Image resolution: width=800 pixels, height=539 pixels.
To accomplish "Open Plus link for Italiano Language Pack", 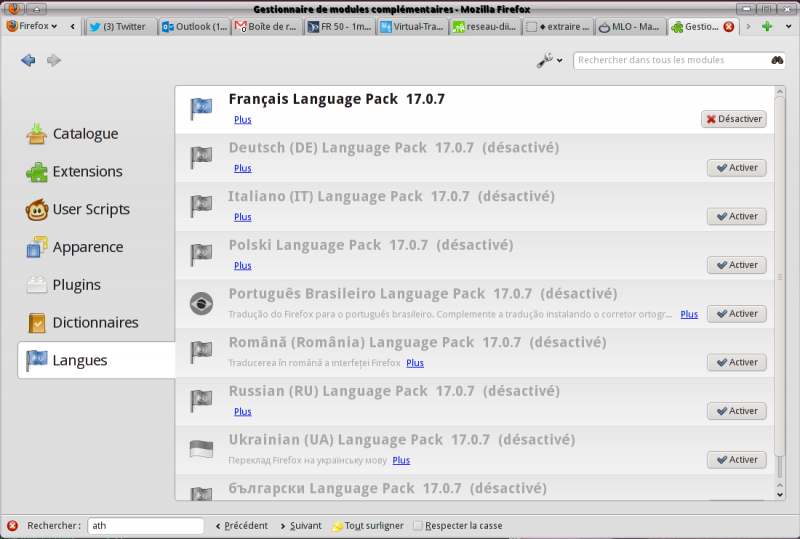I will click(243, 217).
